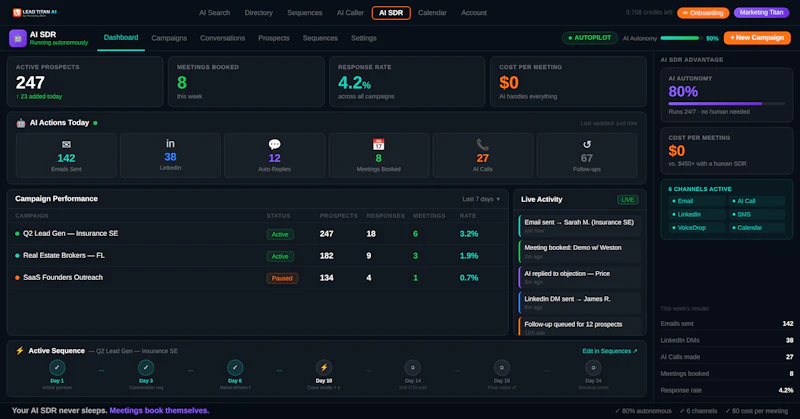Click the Active Prospects 247 card
The height and width of the screenshot is (419, 800).
click(85, 82)
